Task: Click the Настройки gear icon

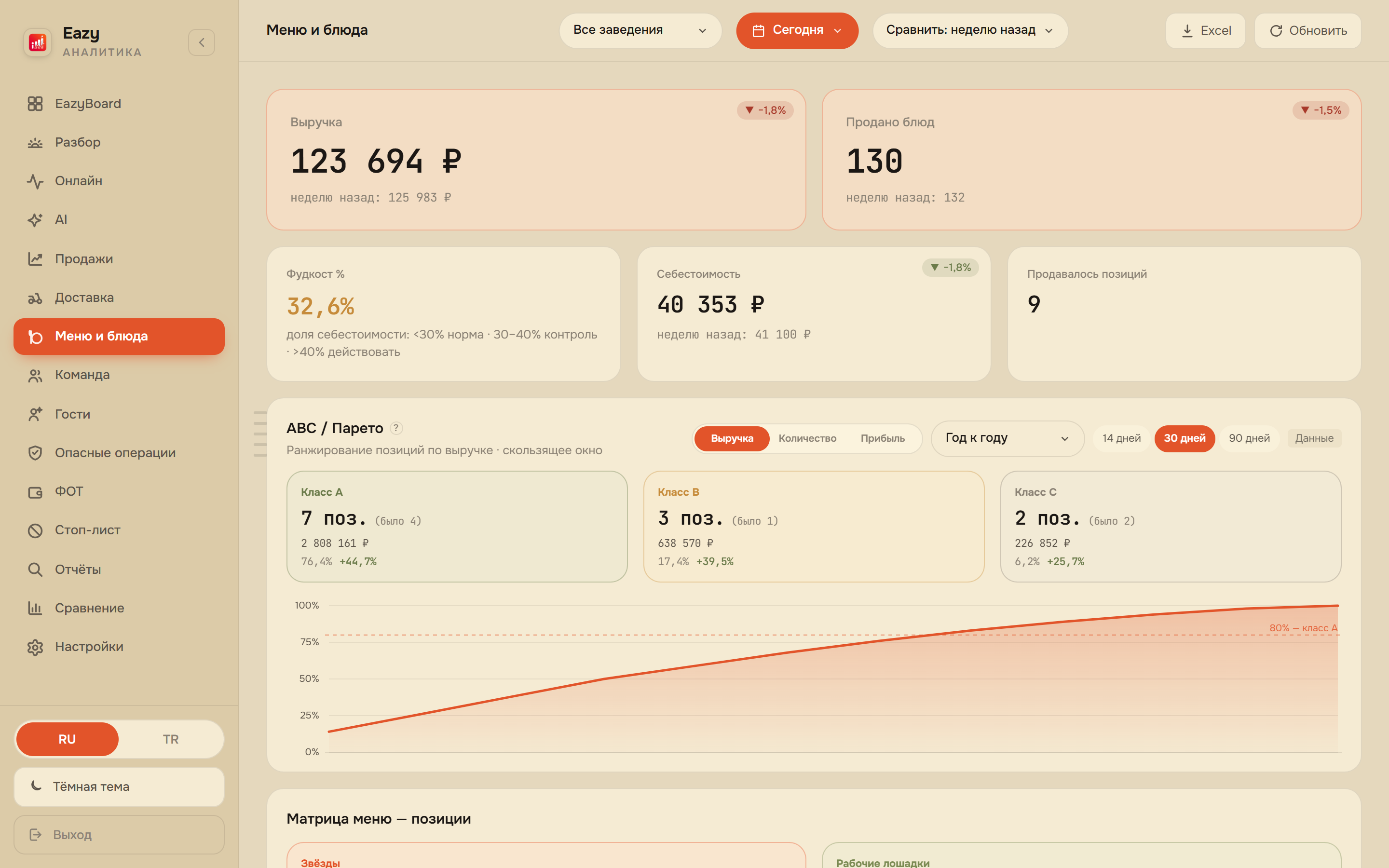Action: click(x=35, y=647)
